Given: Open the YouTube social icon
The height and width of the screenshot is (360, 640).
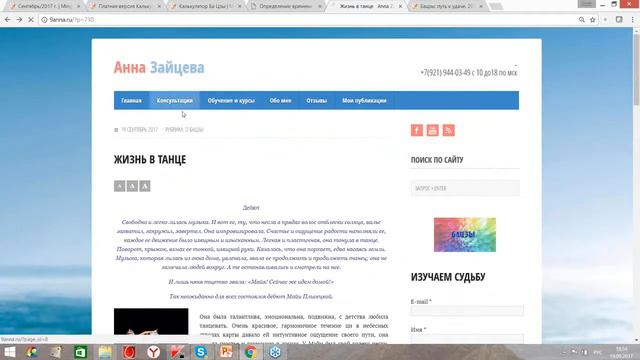Looking at the screenshot, I should point(433,130).
